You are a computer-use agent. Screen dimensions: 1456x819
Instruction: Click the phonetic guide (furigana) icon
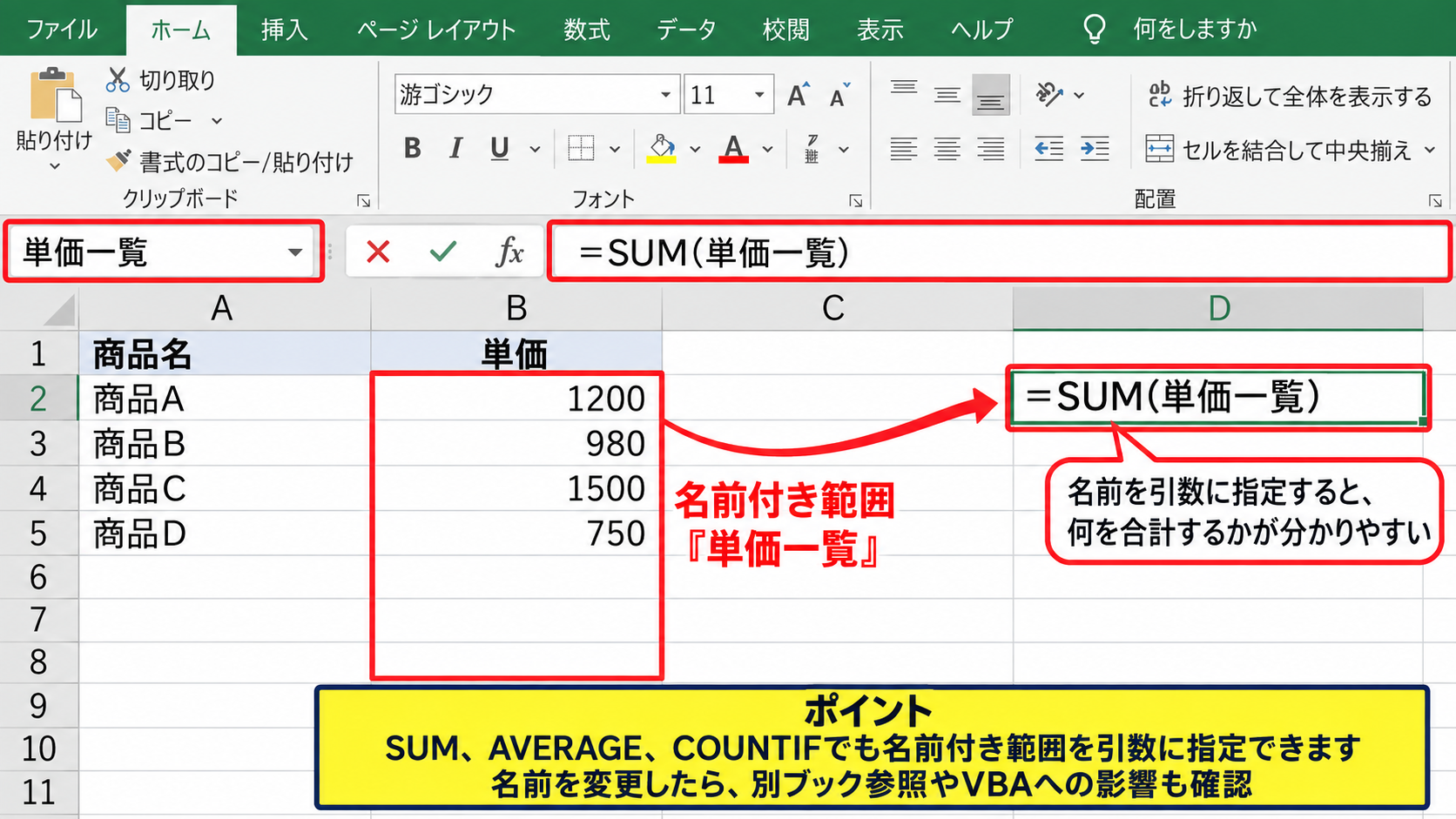pos(812,149)
